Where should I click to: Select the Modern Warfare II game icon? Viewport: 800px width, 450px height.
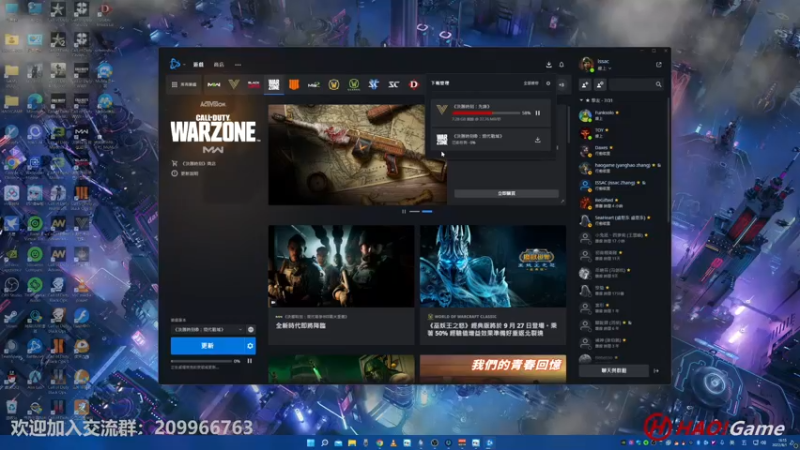coord(213,84)
